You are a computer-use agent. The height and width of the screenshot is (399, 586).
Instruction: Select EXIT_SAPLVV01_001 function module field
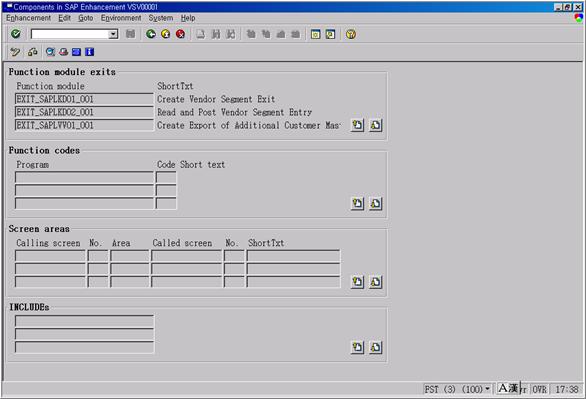[84, 125]
